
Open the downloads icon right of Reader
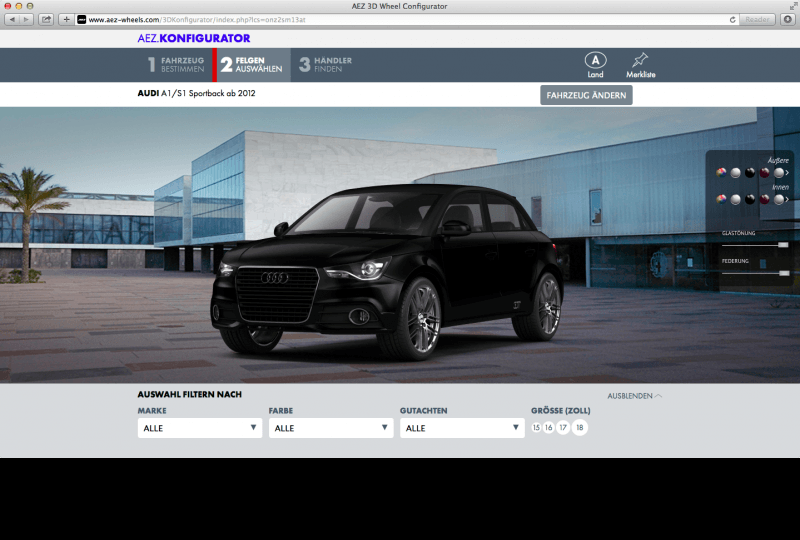click(x=788, y=19)
